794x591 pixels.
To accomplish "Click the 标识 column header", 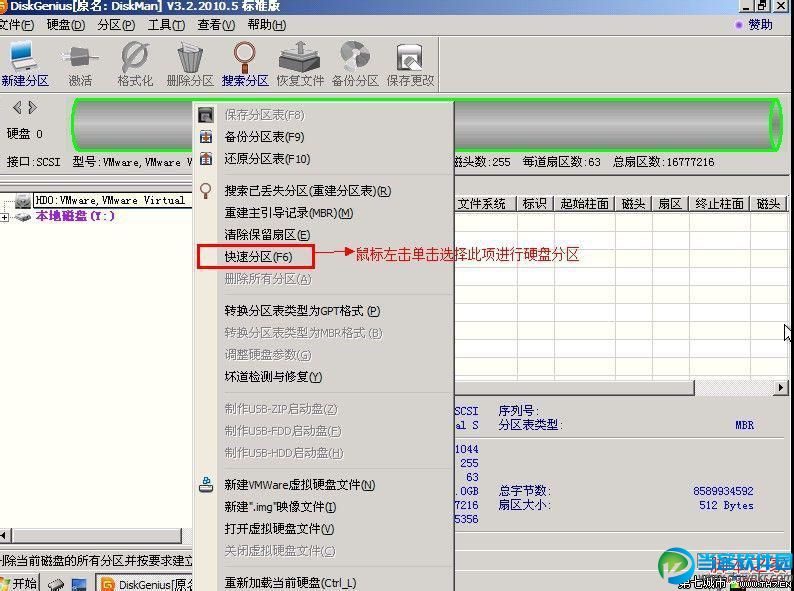I will pos(534,204).
